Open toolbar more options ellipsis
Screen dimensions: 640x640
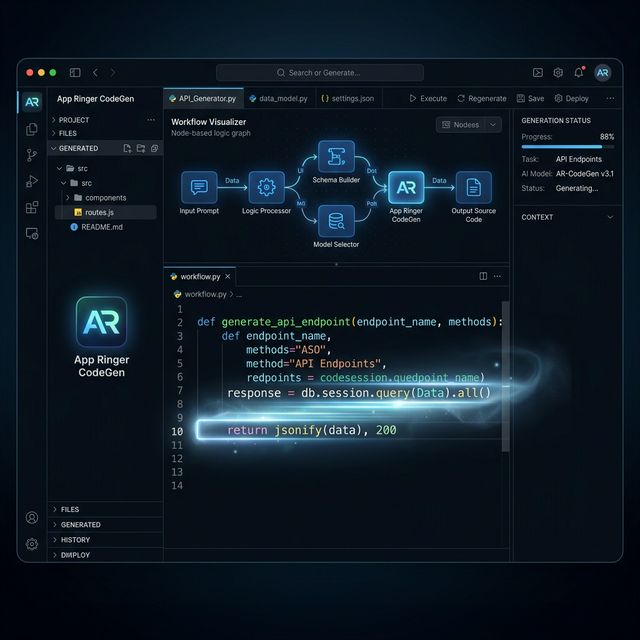[610, 98]
